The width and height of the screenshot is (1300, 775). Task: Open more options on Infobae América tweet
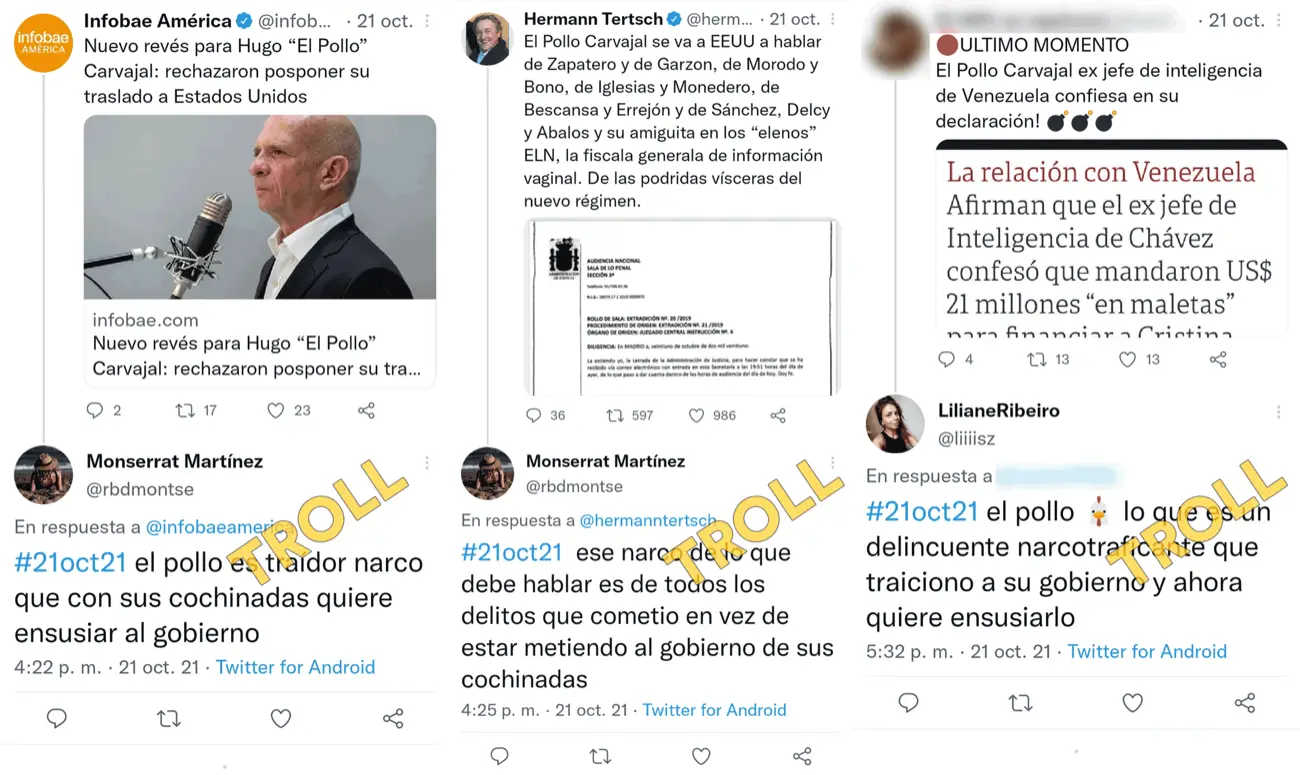click(427, 21)
